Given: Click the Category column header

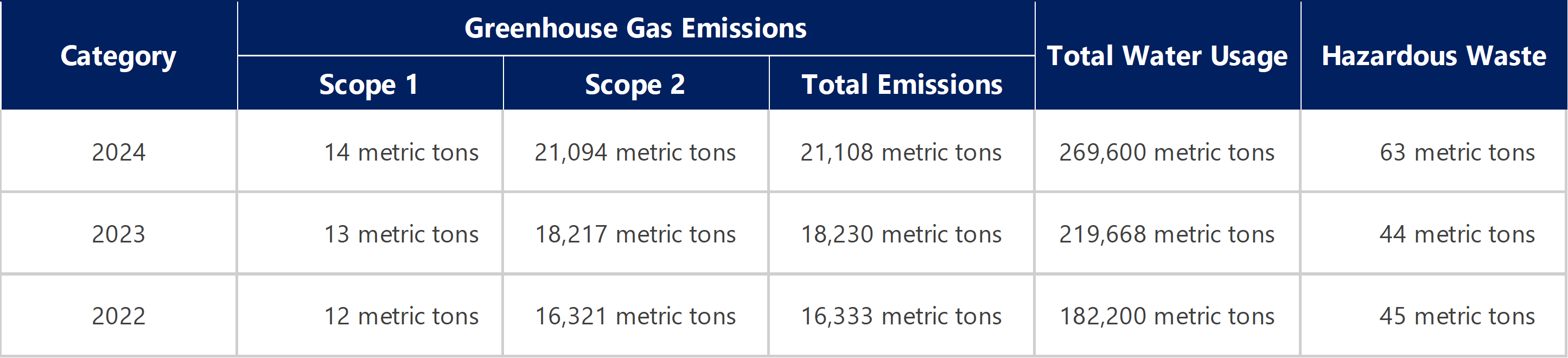Looking at the screenshot, I should point(118,56).
